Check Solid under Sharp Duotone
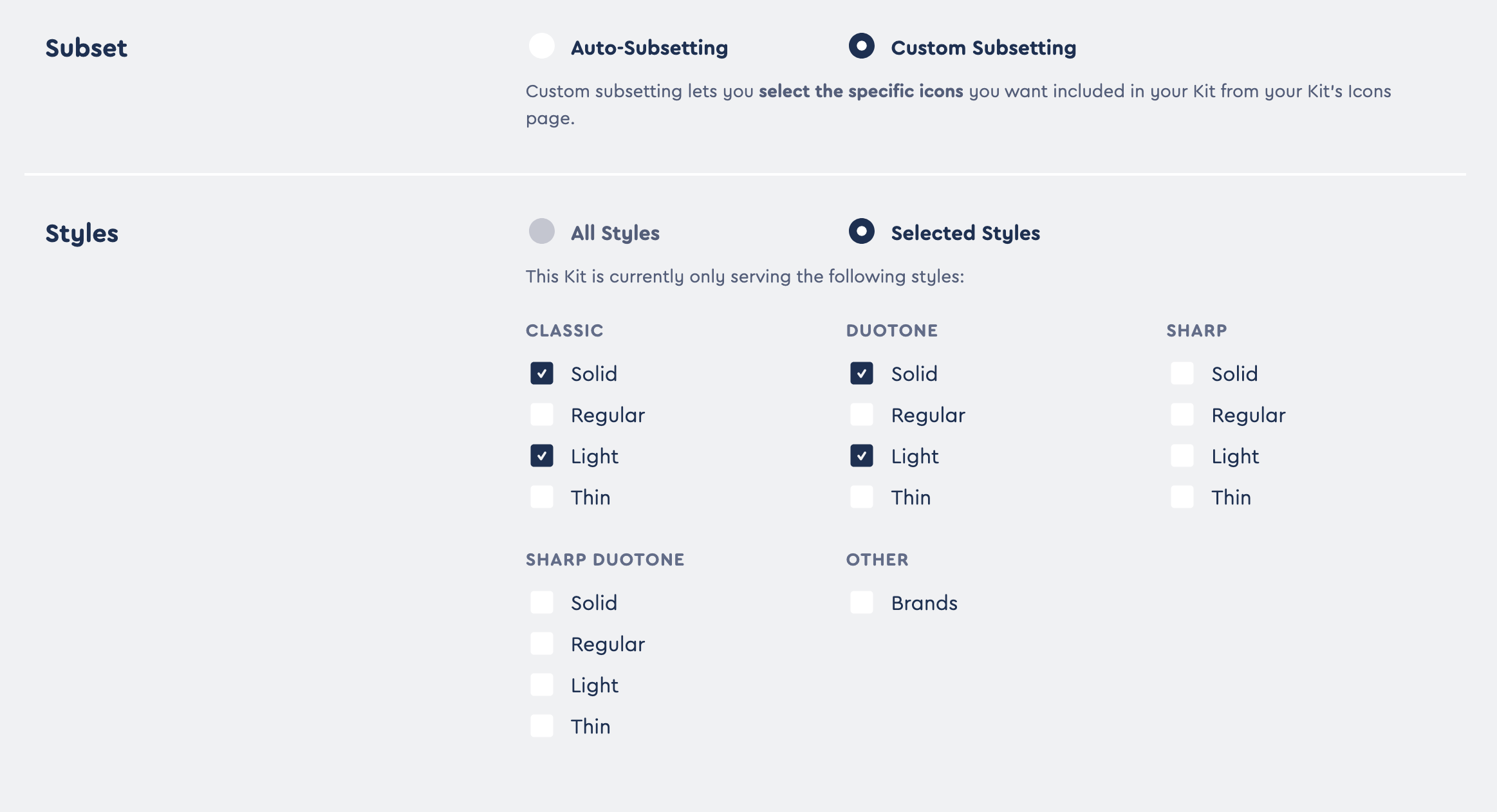 click(541, 602)
